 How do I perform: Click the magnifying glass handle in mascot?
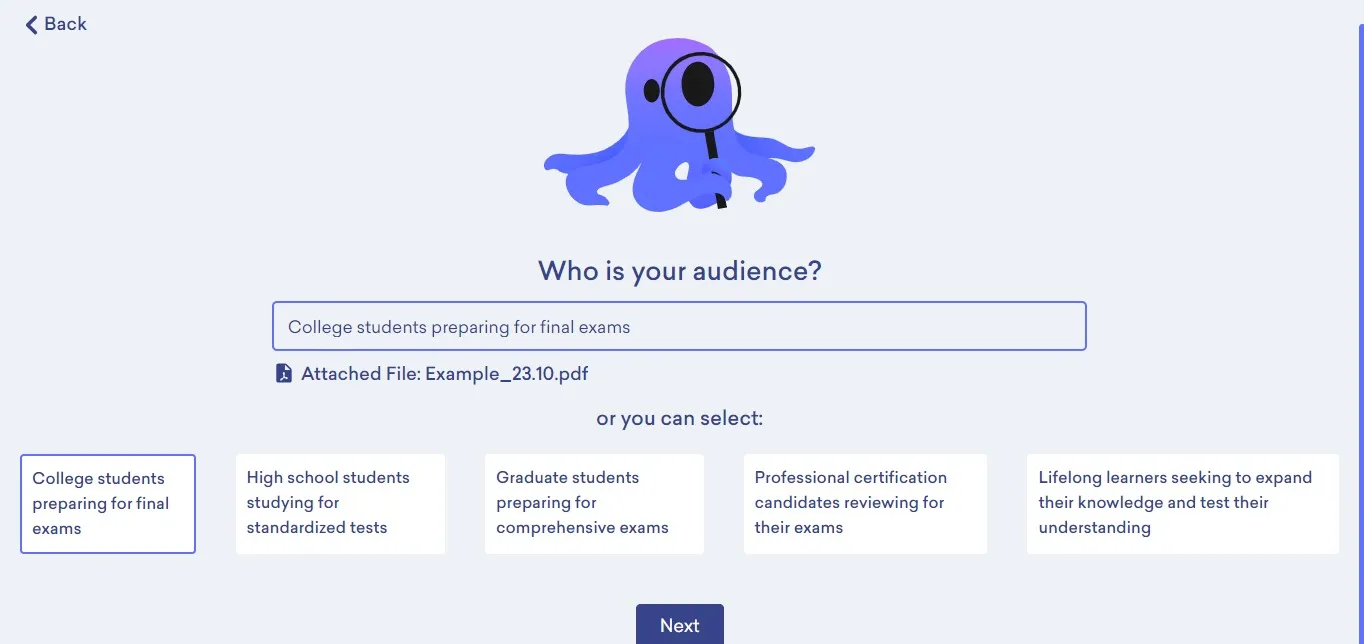click(x=716, y=168)
